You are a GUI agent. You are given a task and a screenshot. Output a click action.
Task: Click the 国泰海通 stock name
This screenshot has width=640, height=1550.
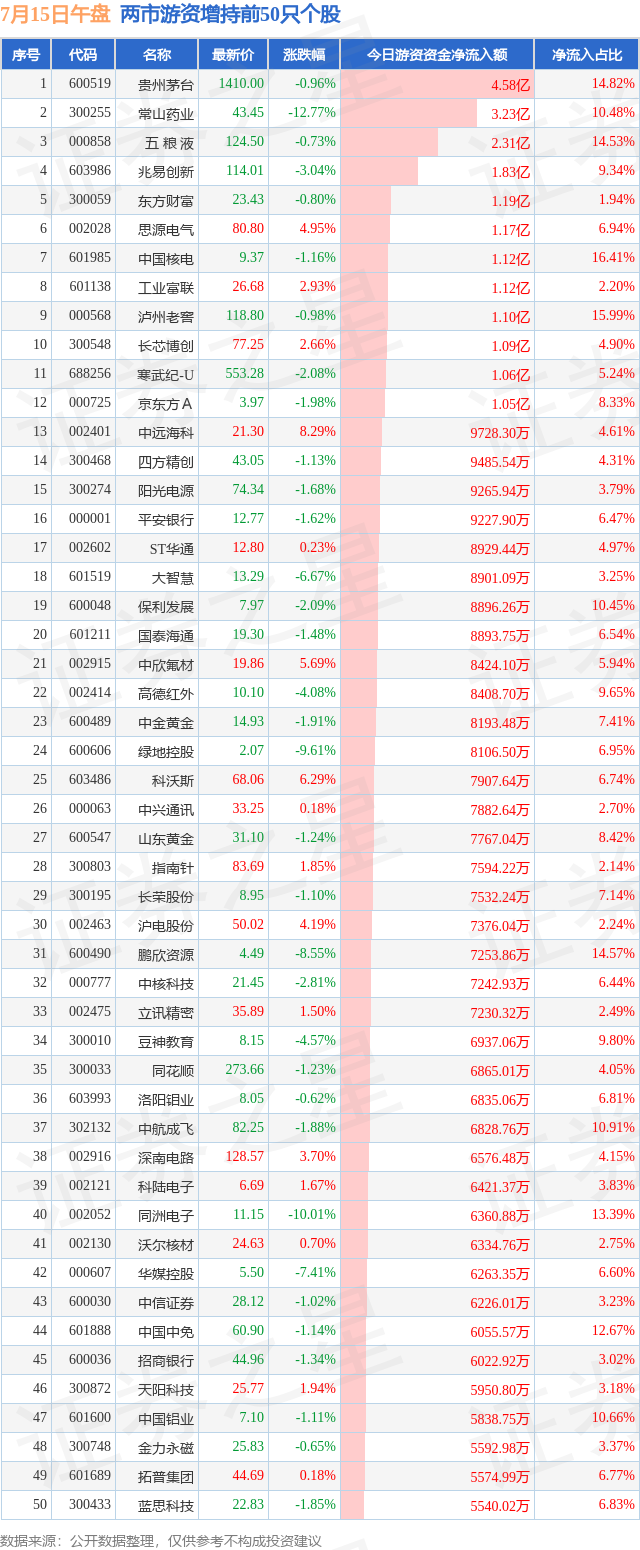click(x=166, y=636)
